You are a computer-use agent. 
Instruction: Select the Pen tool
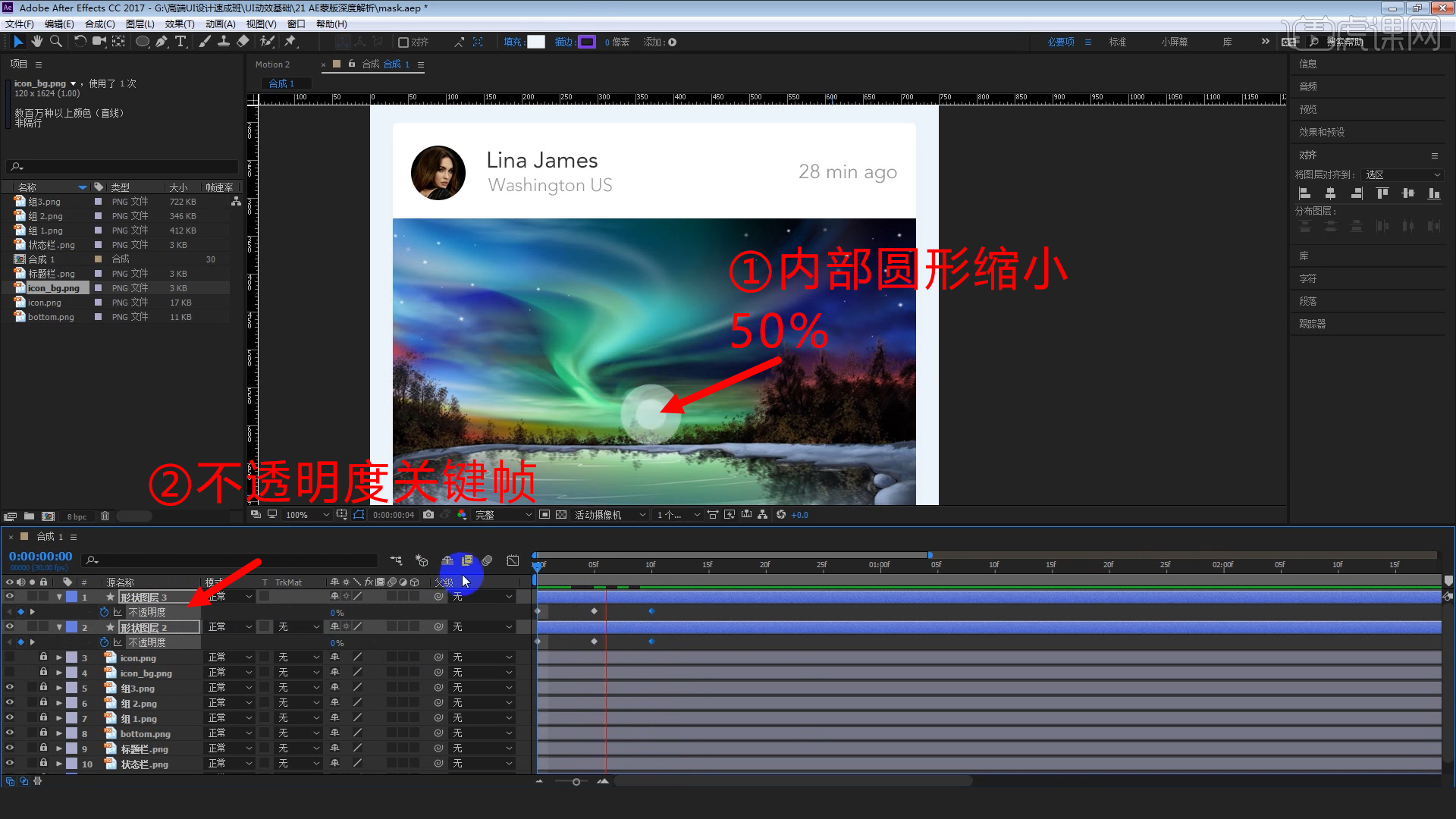point(162,42)
